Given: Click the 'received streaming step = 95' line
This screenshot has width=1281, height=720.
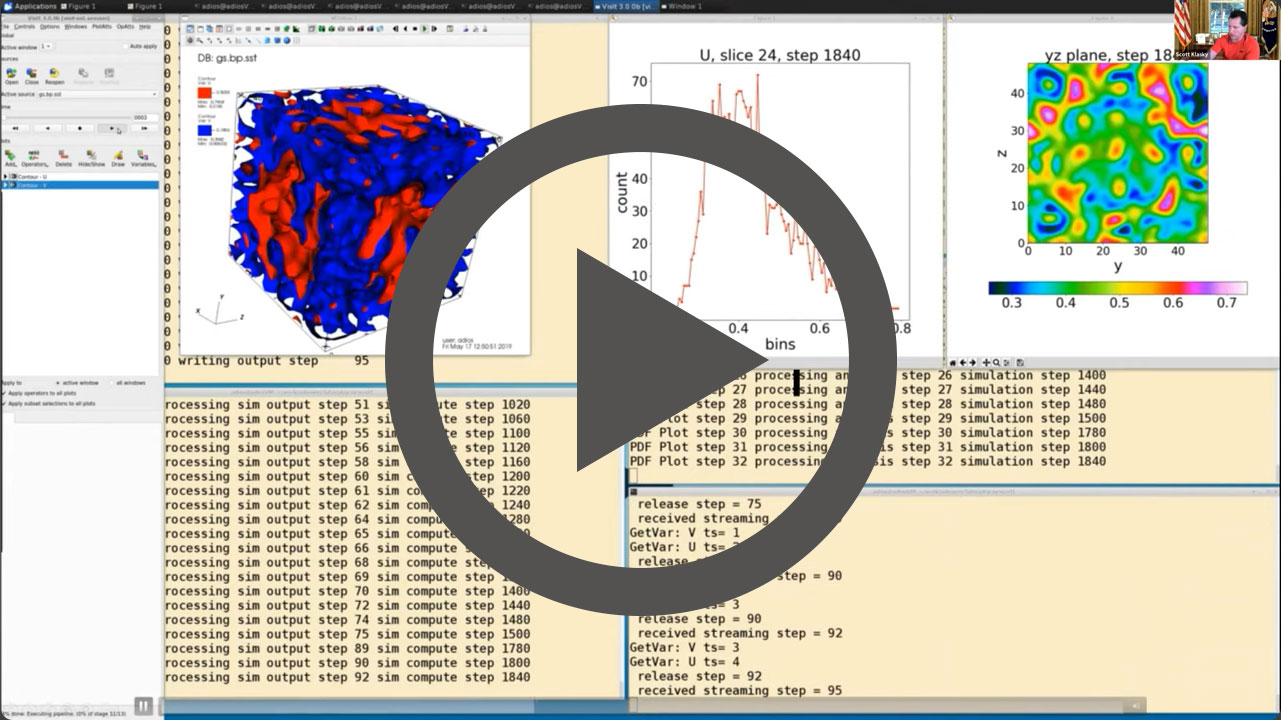Looking at the screenshot, I should [739, 691].
